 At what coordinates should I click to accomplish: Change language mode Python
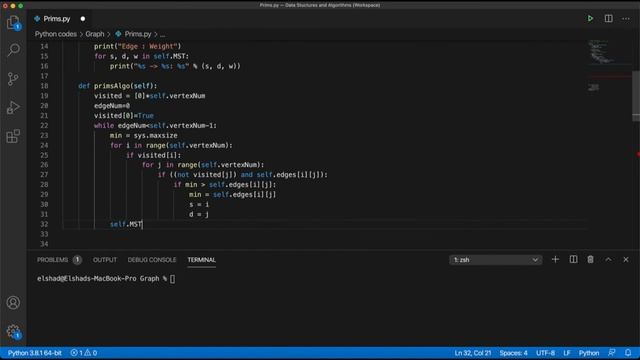[x=589, y=353]
